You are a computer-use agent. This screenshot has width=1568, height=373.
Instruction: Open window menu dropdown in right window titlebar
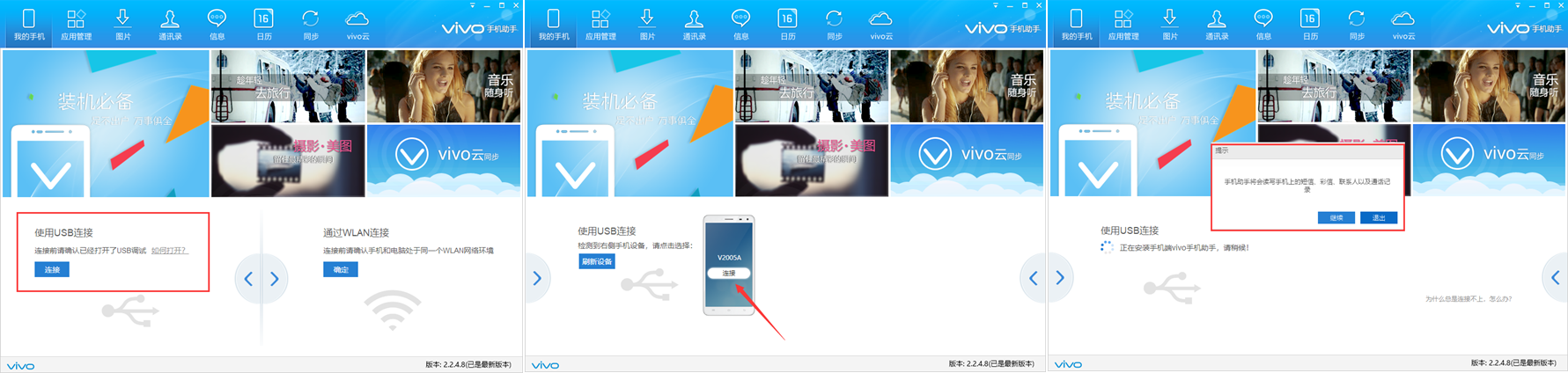(1518, 5)
